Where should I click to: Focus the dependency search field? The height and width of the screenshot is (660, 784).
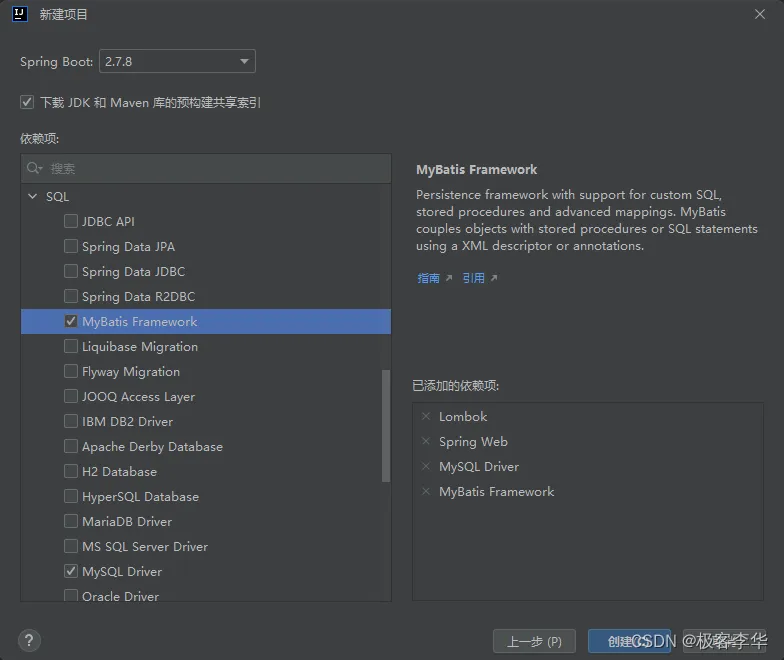(x=206, y=168)
